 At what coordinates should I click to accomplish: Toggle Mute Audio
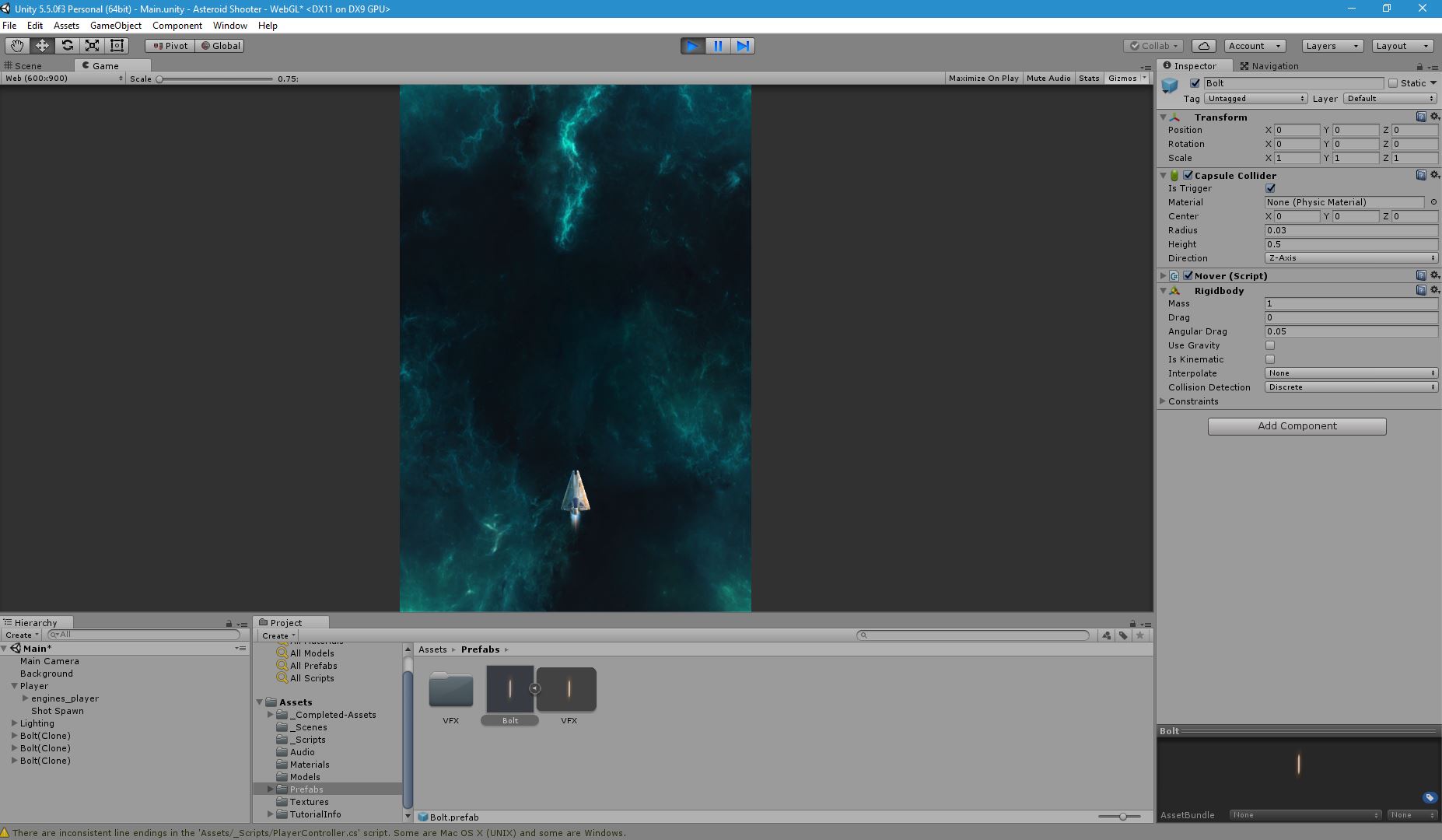click(1048, 79)
